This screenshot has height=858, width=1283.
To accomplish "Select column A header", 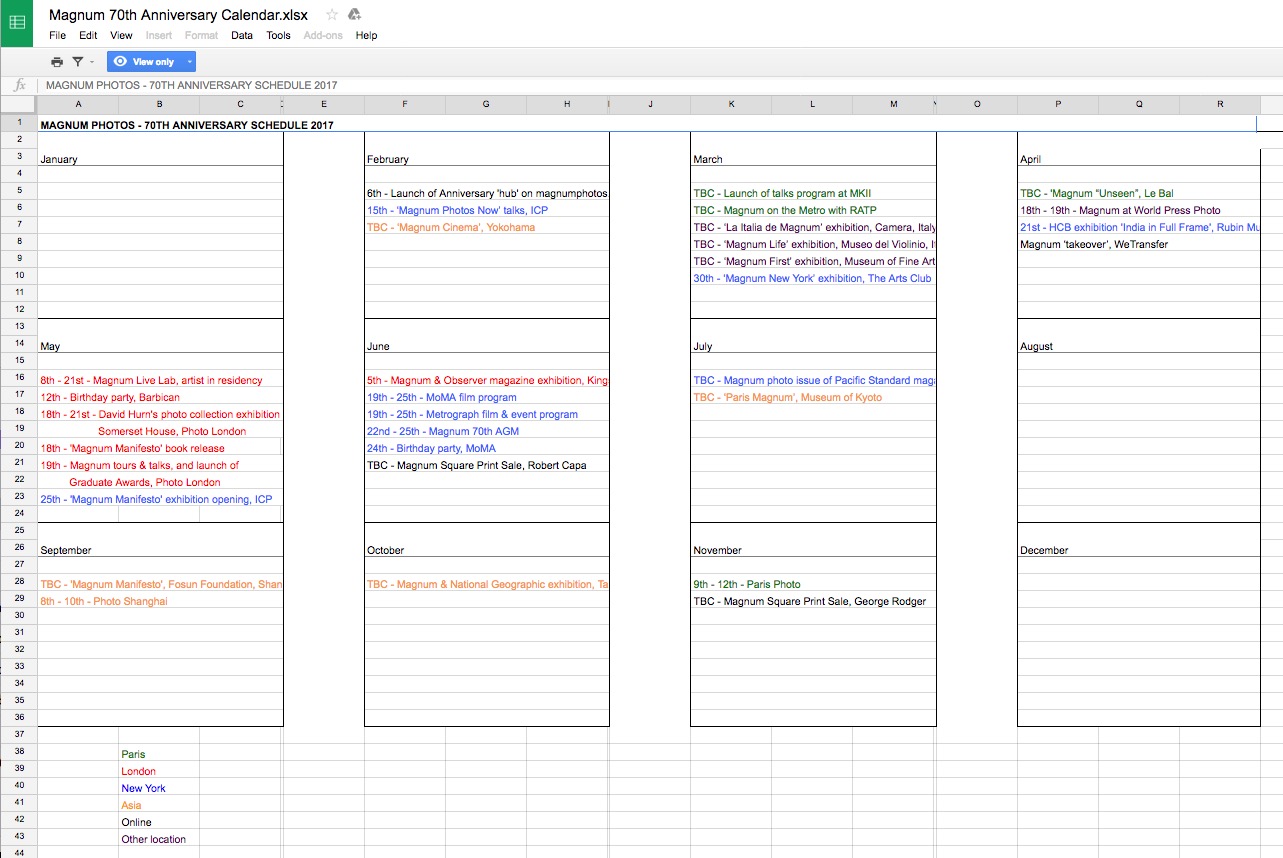I will point(78,105).
